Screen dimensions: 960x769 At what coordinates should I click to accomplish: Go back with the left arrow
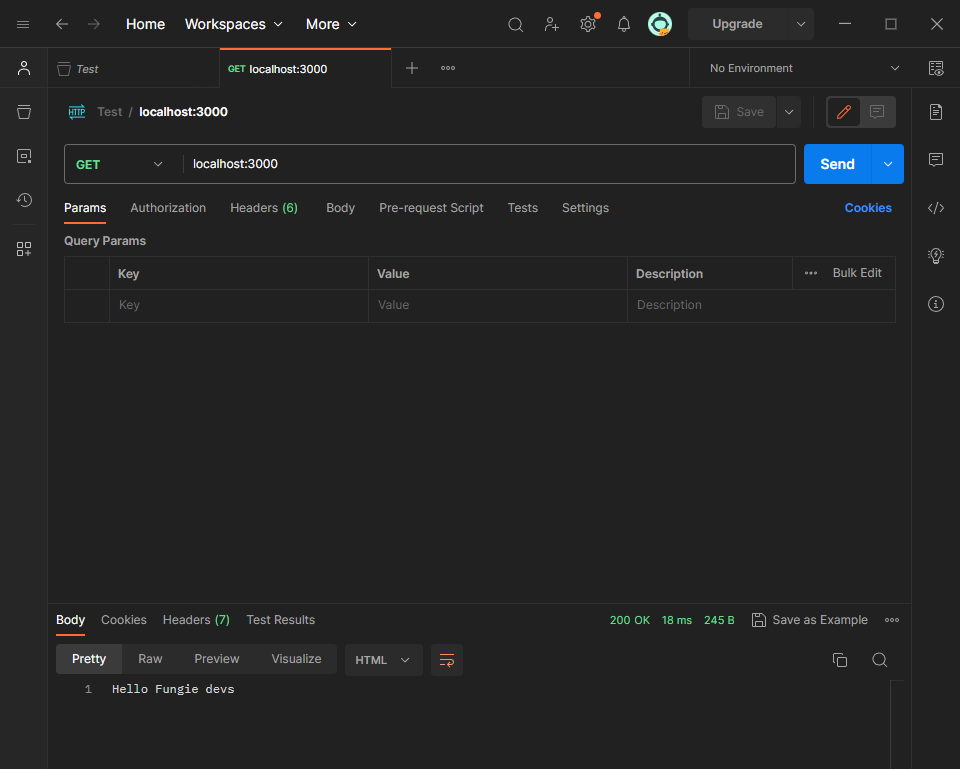[x=62, y=24]
